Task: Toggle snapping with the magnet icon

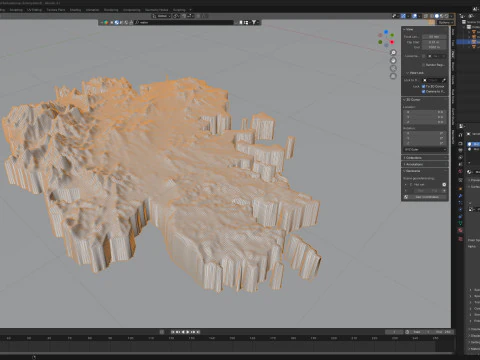Action: coord(183,16)
